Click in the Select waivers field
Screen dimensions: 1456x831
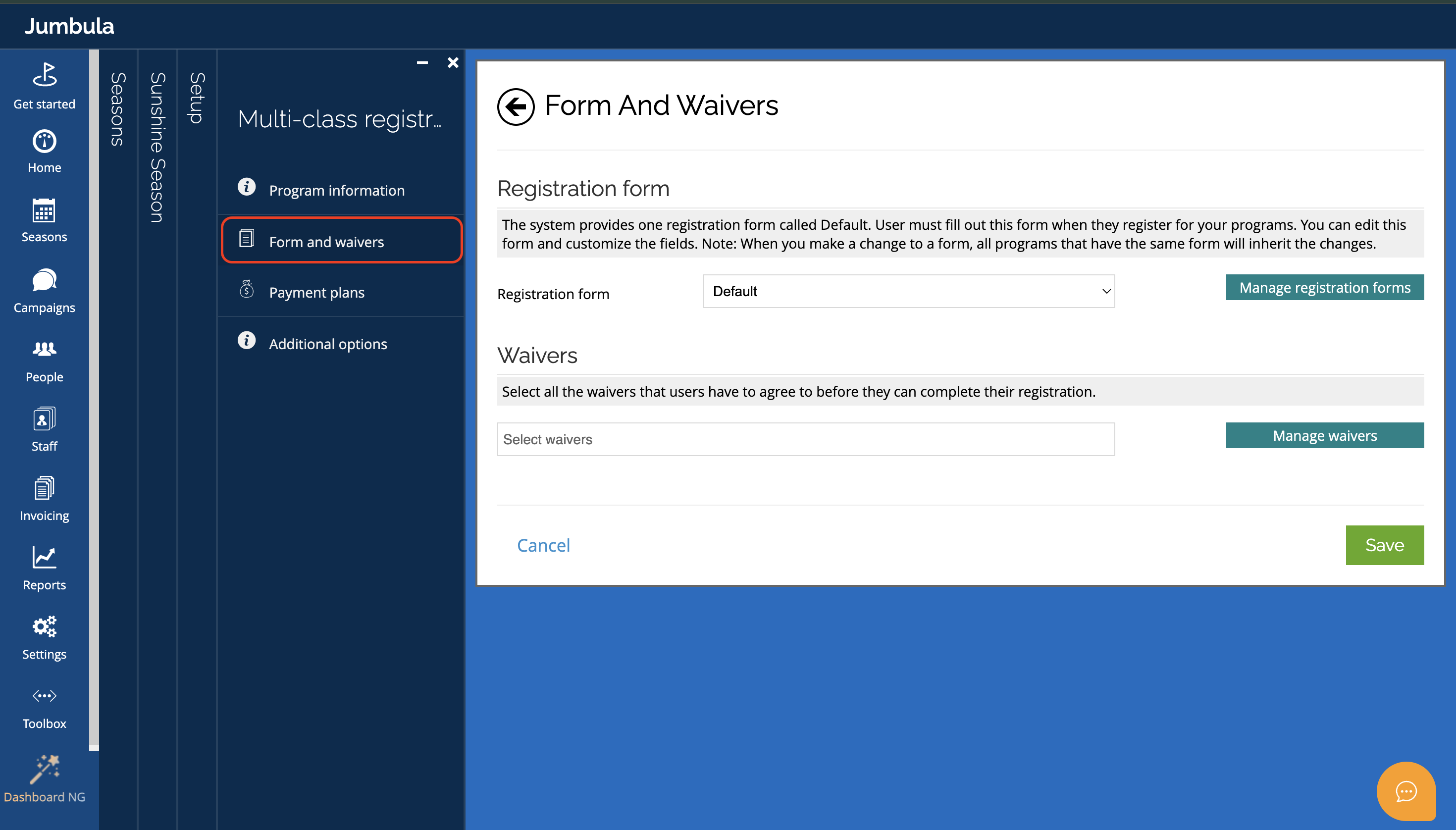pyautogui.click(x=805, y=439)
